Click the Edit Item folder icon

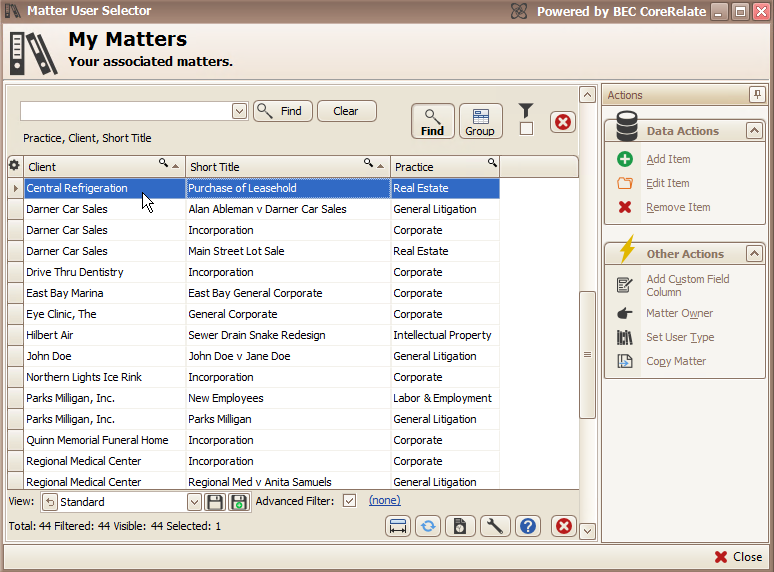625,183
